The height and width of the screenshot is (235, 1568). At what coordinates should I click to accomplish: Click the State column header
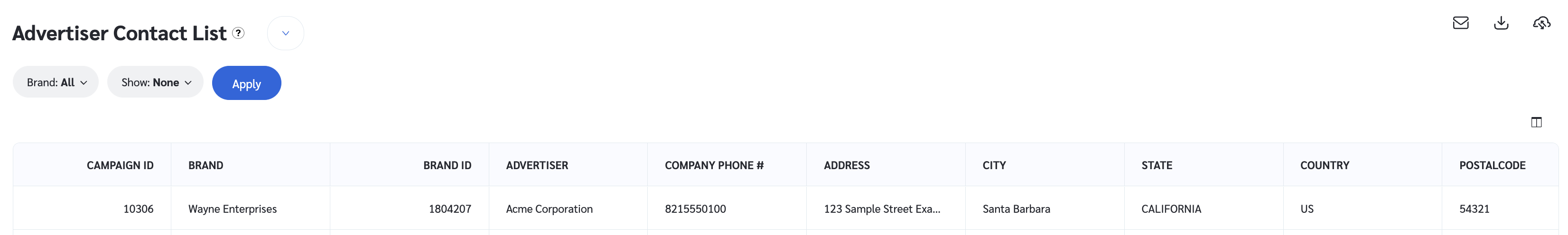coord(1157,165)
